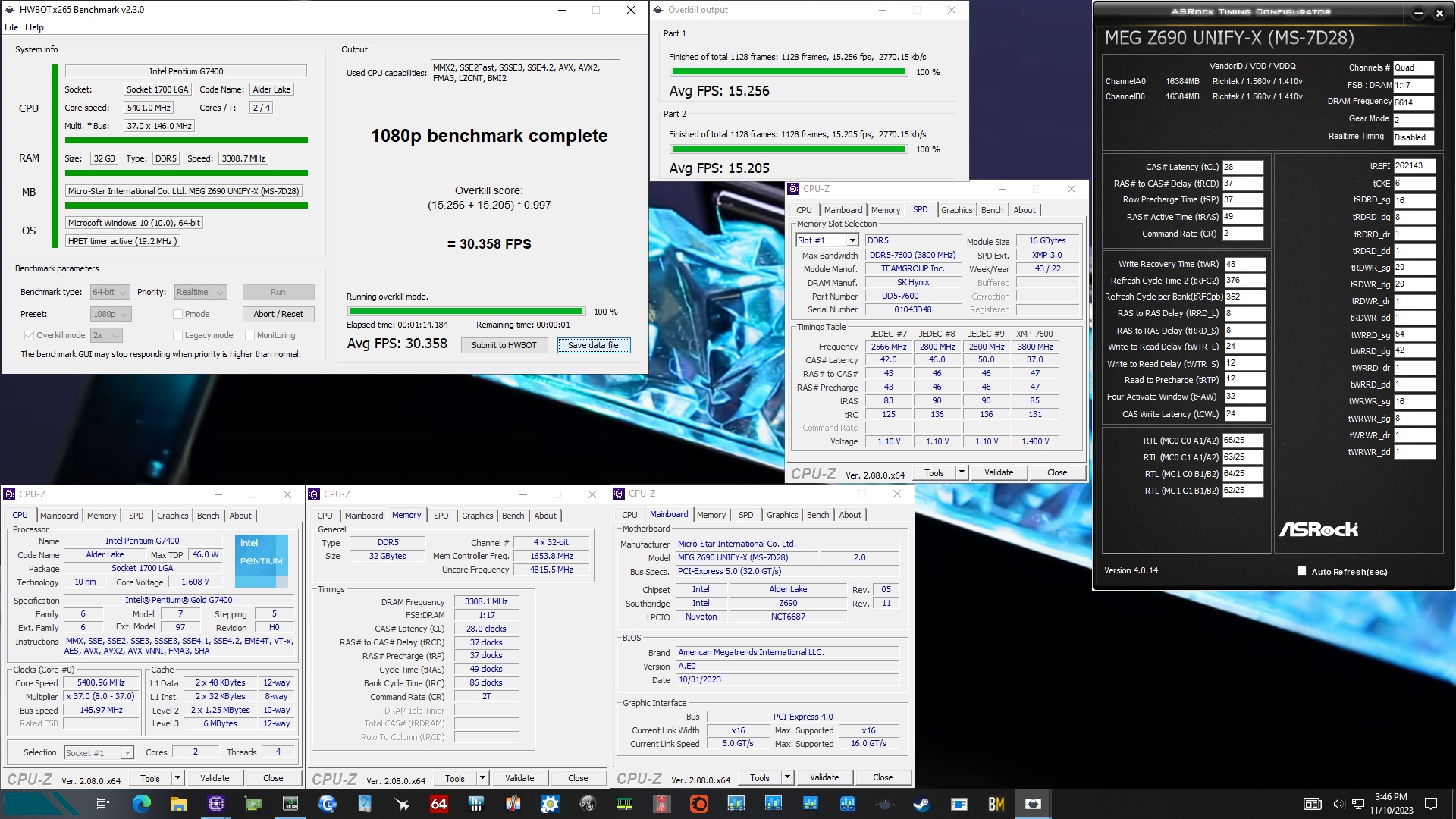Expand Tools arrow in CPU-Z SPD window
This screenshot has width=1456, height=819.
[x=962, y=472]
